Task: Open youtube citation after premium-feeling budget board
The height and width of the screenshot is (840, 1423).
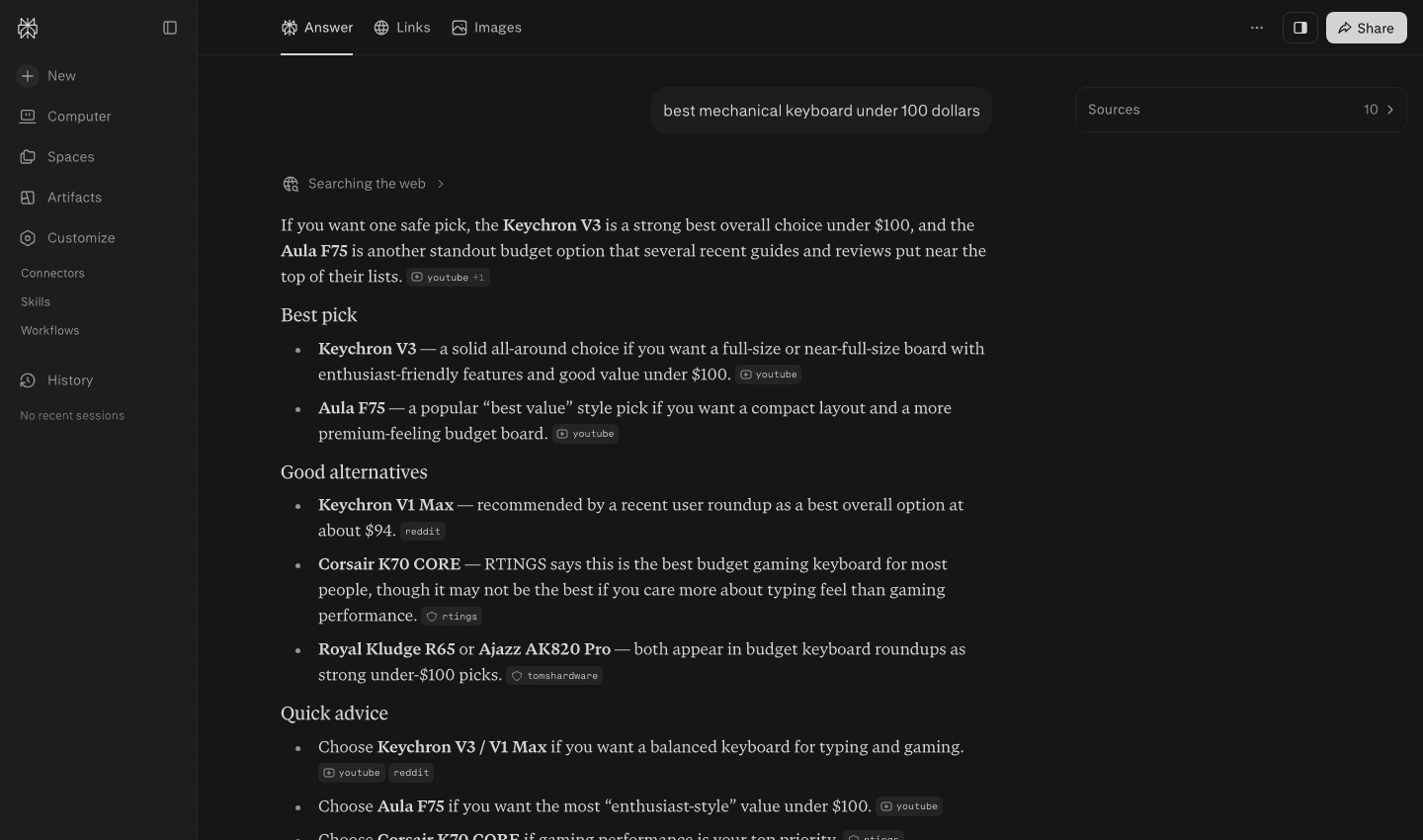Action: [x=585, y=434]
